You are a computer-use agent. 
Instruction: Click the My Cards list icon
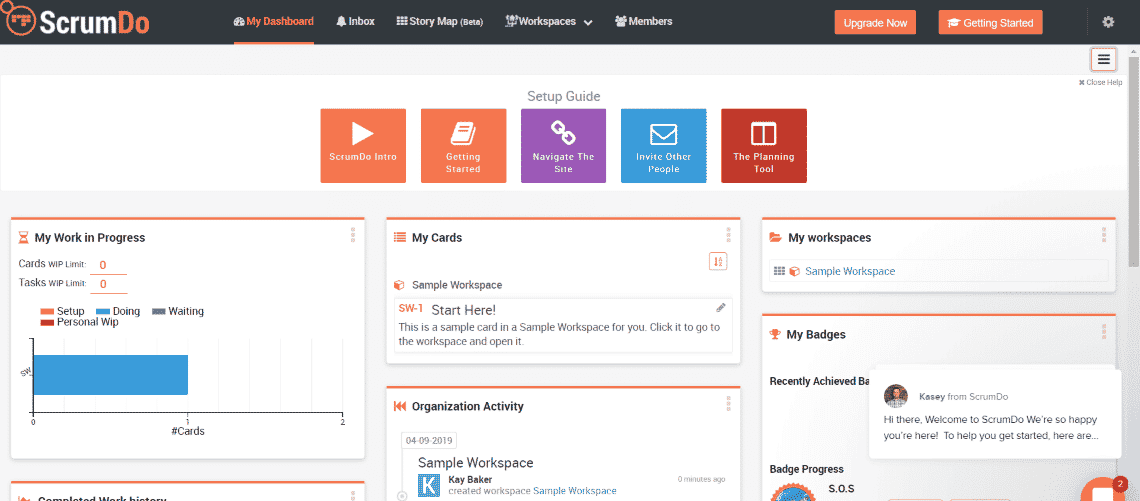pos(399,237)
